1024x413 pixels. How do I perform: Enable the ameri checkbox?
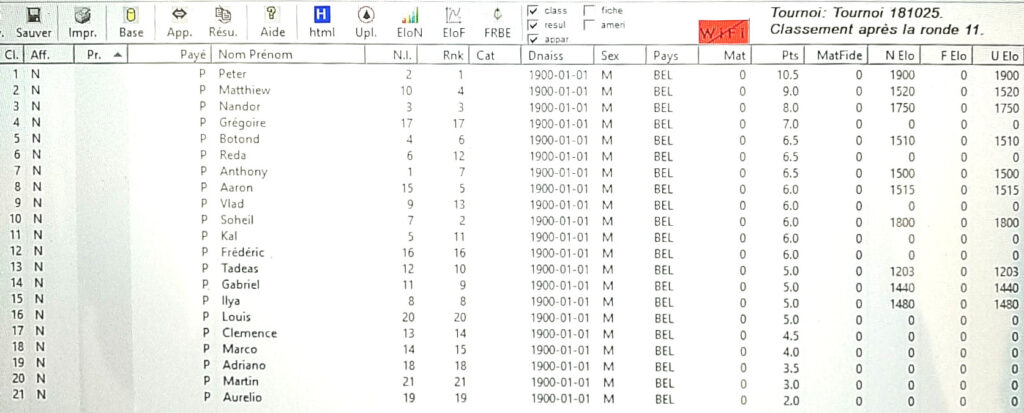588,25
